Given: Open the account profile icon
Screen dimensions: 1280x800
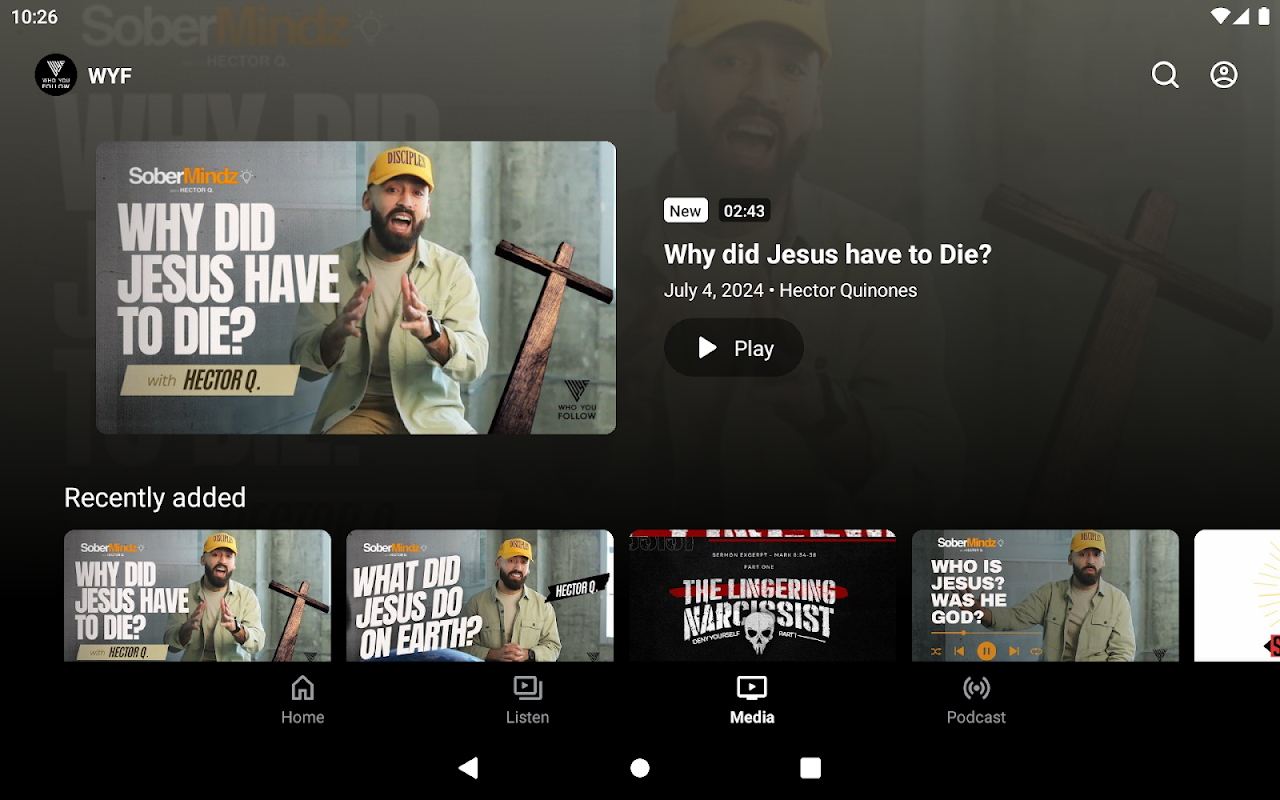Looking at the screenshot, I should (1224, 75).
